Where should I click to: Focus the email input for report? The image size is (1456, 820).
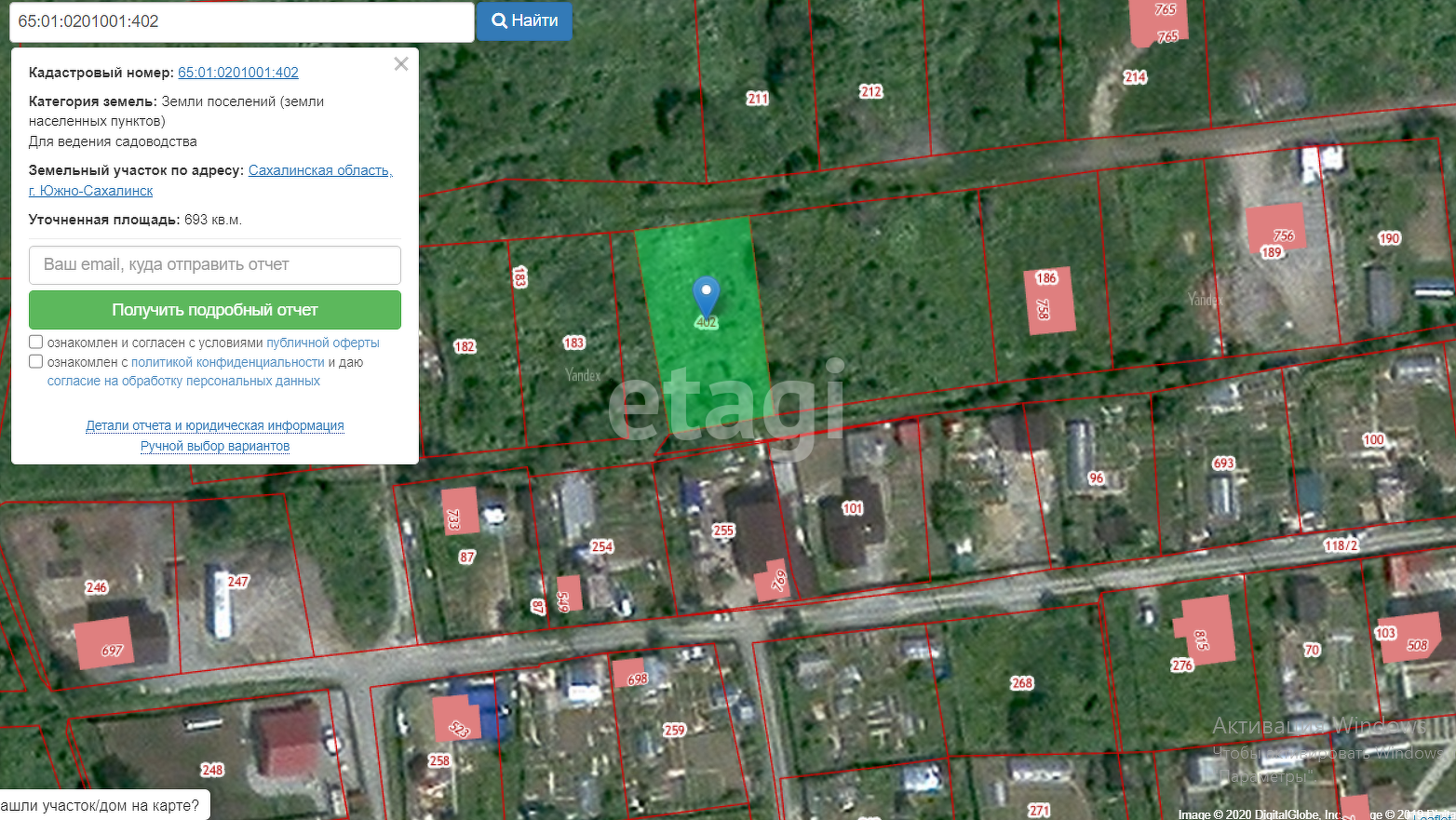[x=215, y=265]
